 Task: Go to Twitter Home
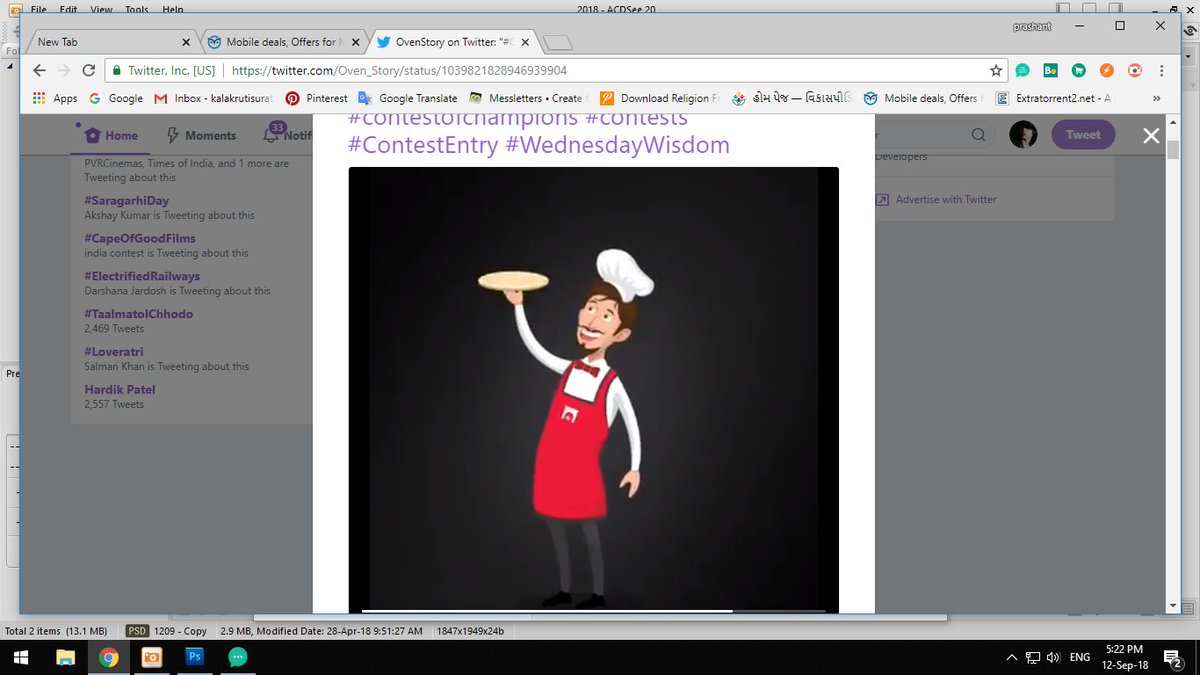(x=112, y=135)
